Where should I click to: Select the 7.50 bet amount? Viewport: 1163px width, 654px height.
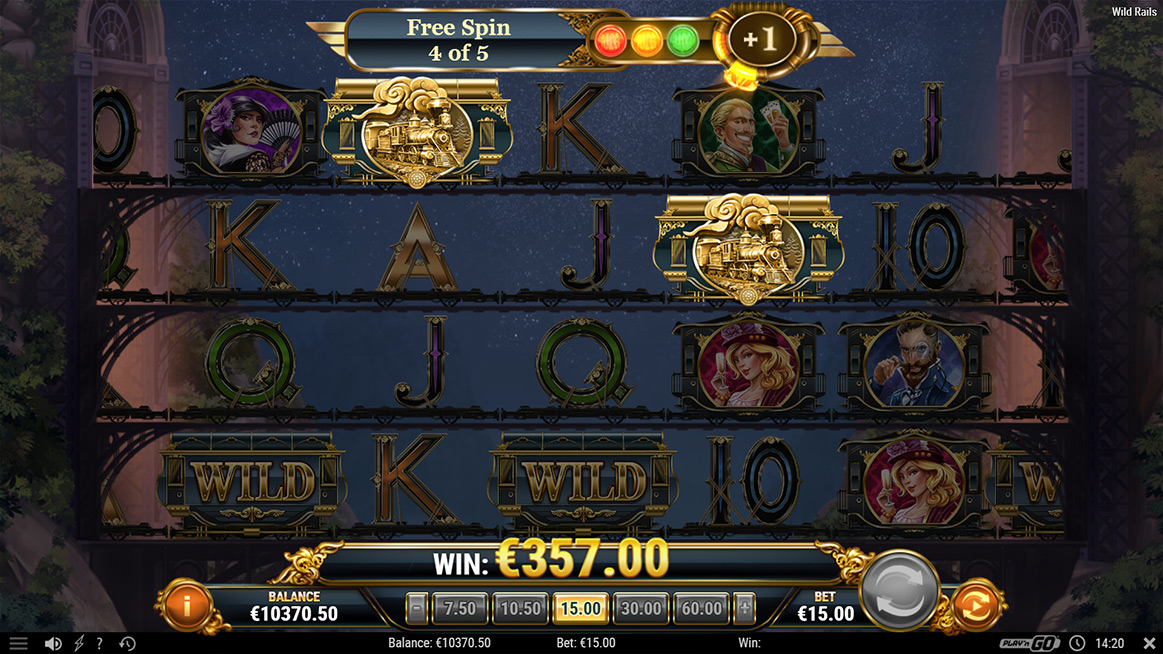[460, 609]
